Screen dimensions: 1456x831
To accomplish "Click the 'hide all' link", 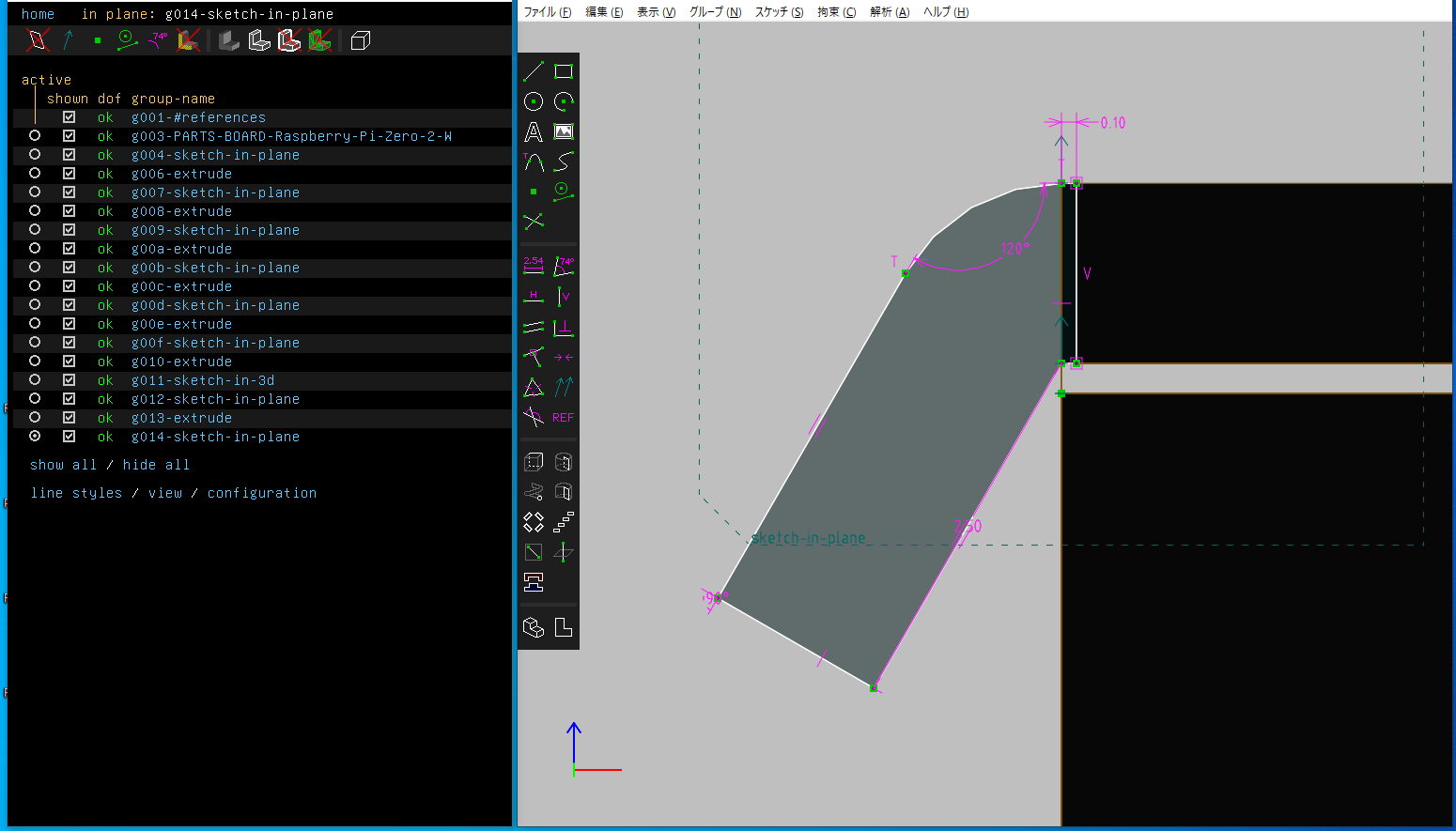I will tap(156, 465).
